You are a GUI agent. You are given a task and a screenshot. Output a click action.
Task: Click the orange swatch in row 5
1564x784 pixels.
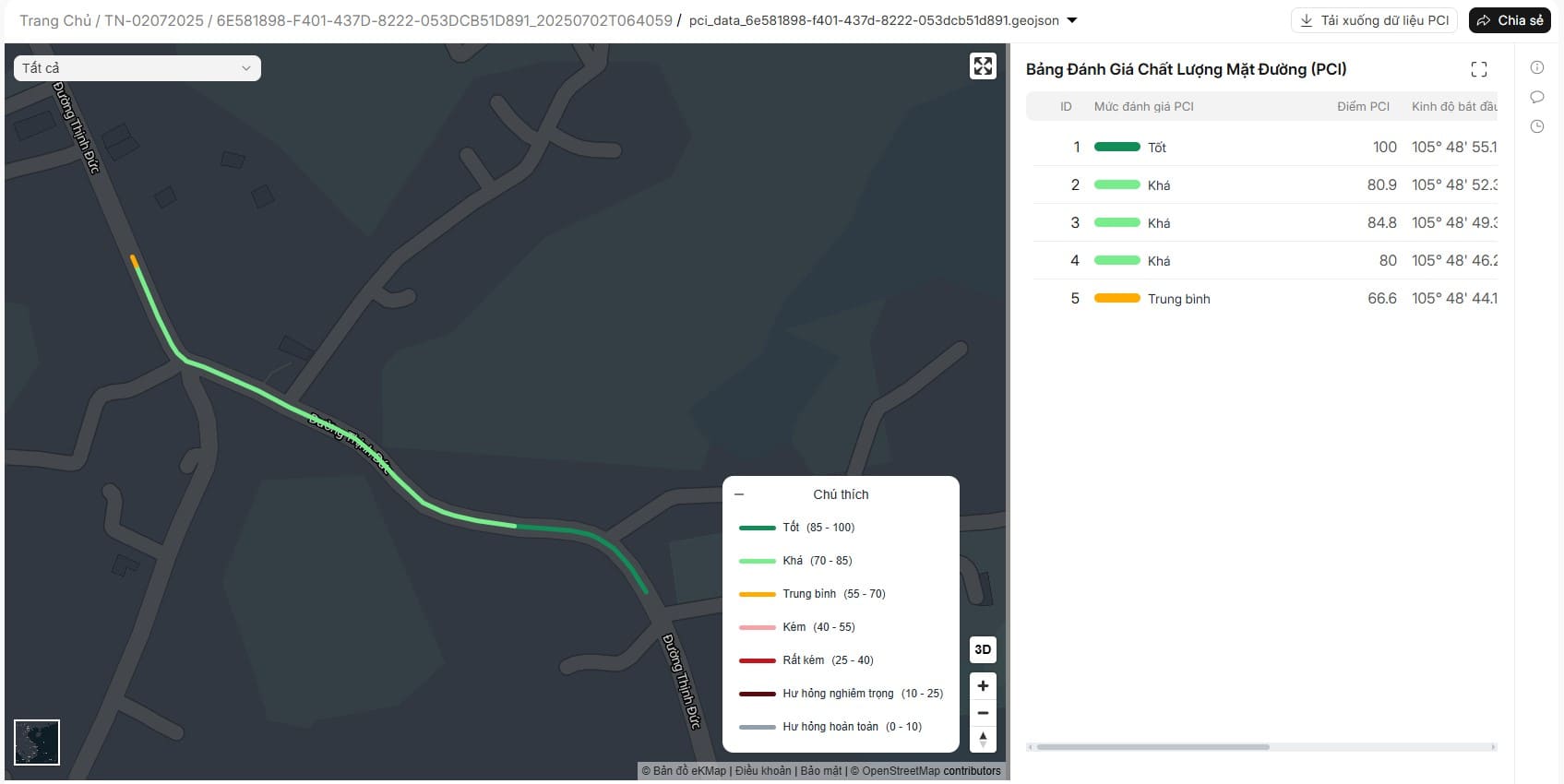pos(1117,298)
